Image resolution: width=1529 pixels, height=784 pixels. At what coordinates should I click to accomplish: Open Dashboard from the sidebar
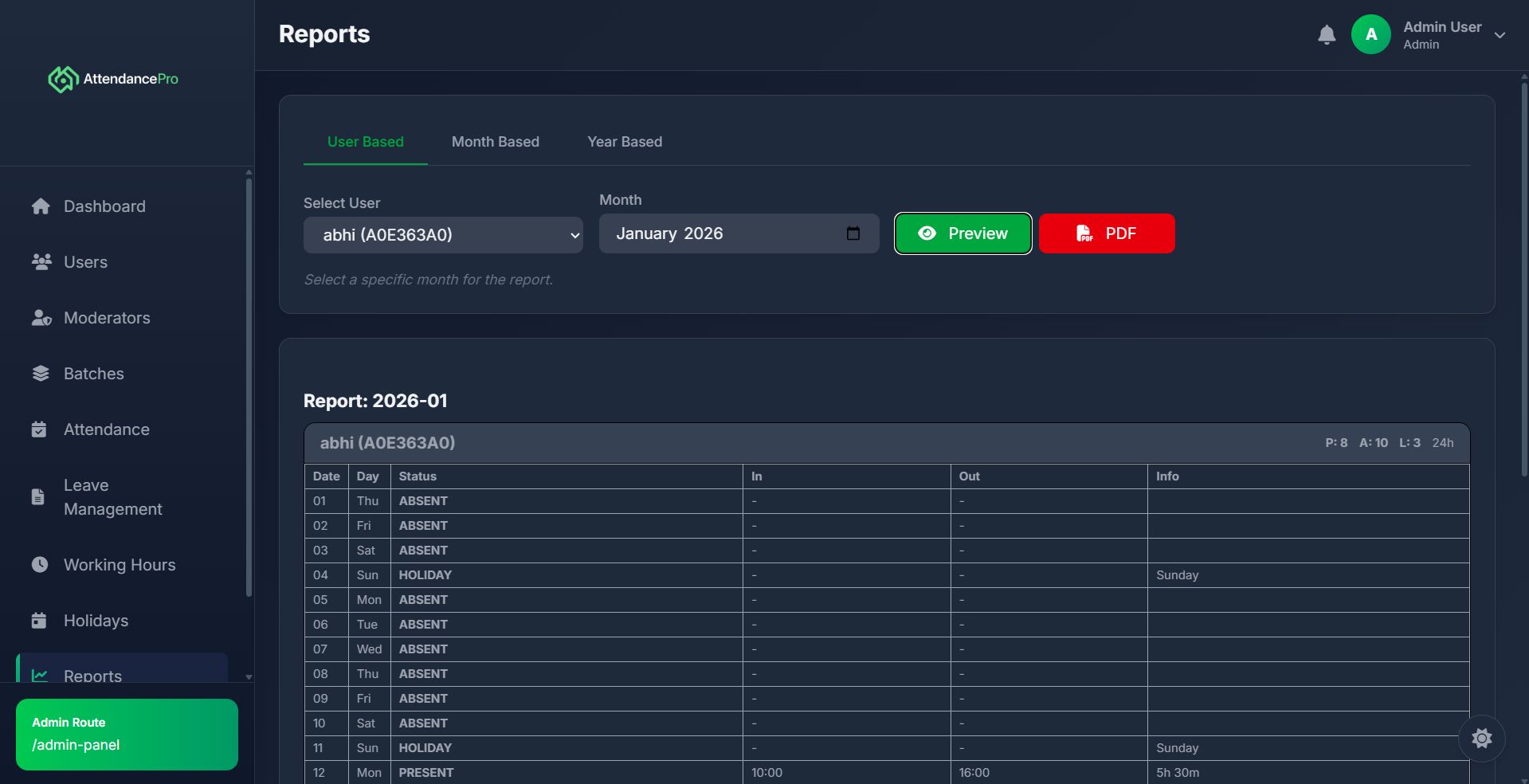click(104, 206)
